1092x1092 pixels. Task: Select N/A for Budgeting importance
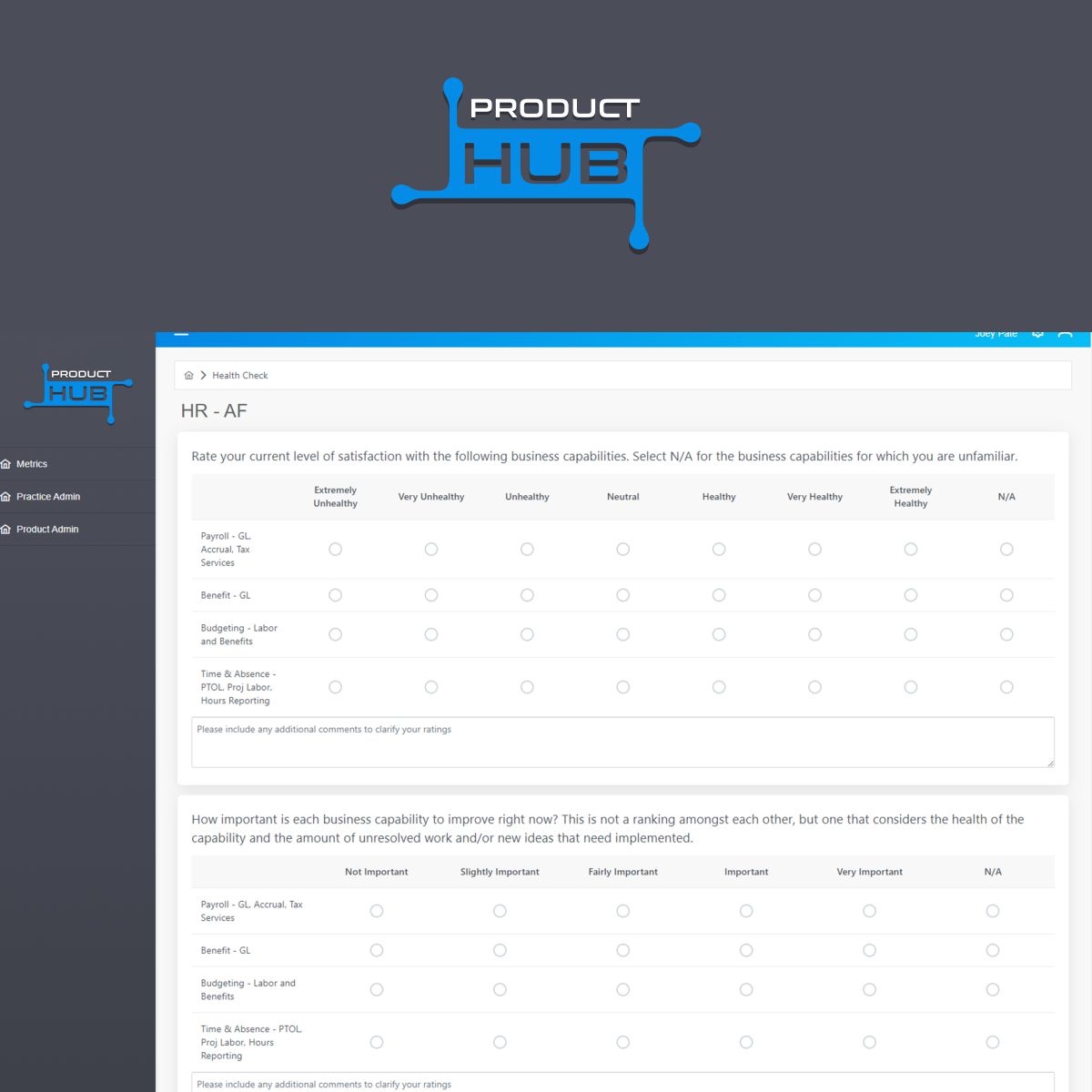tap(993, 989)
